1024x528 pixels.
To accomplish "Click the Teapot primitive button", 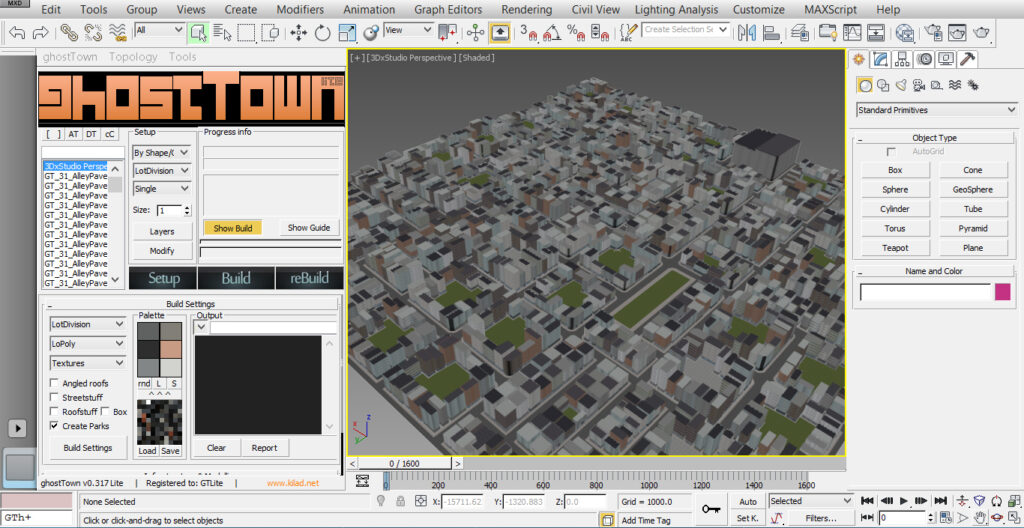I will pos(895,248).
